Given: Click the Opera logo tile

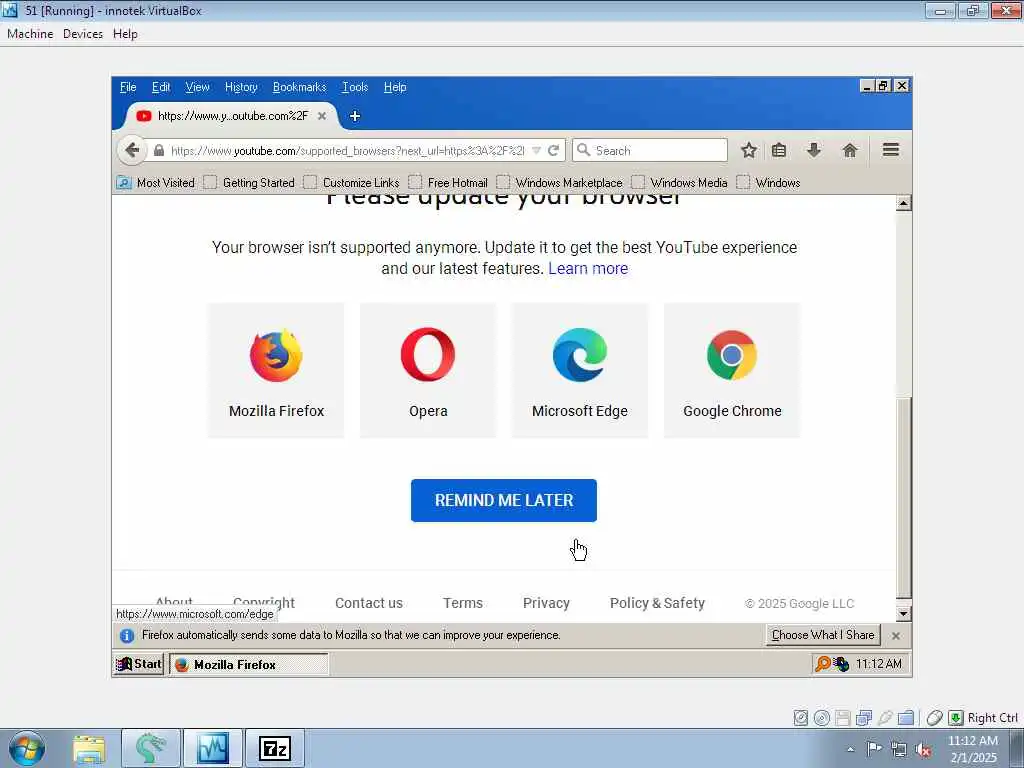Looking at the screenshot, I should [x=428, y=370].
